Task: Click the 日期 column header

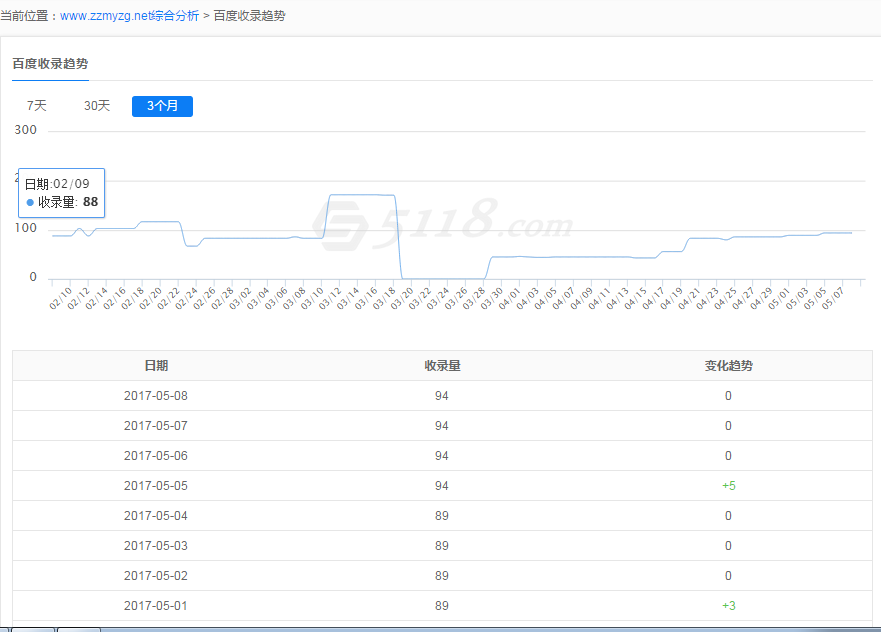Action: pyautogui.click(x=156, y=366)
